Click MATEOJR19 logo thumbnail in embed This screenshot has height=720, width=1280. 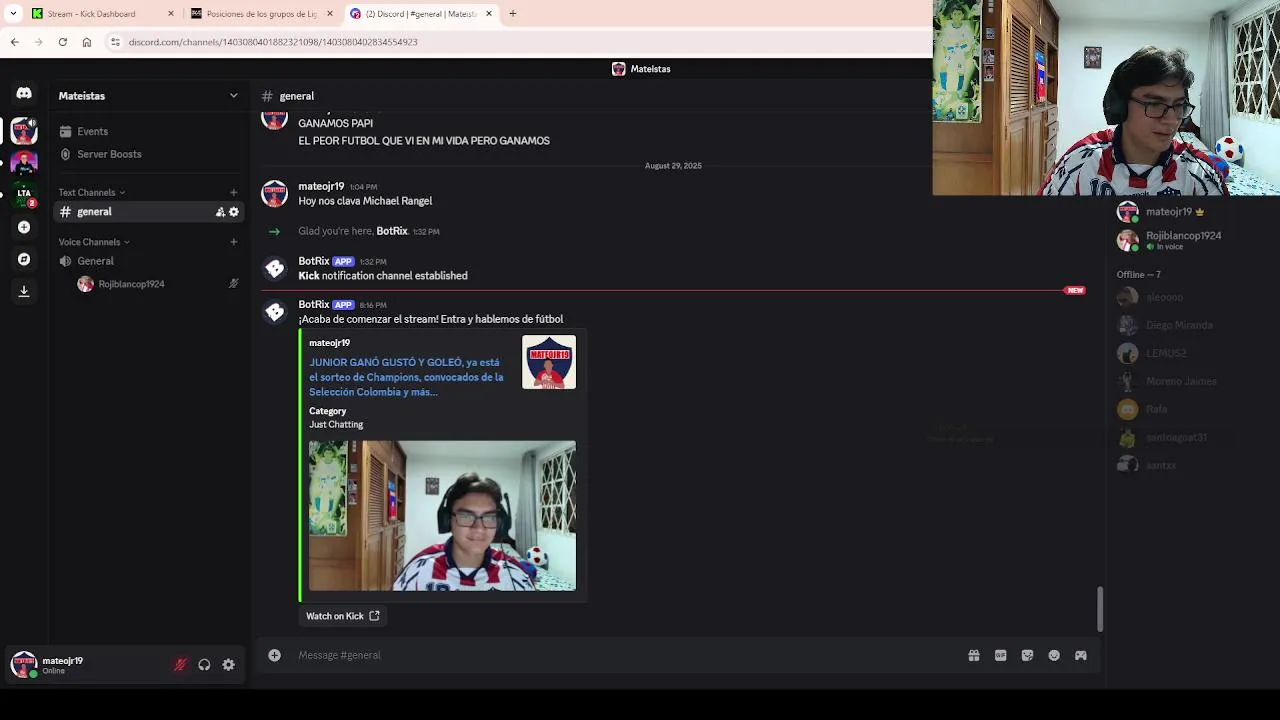click(x=548, y=362)
